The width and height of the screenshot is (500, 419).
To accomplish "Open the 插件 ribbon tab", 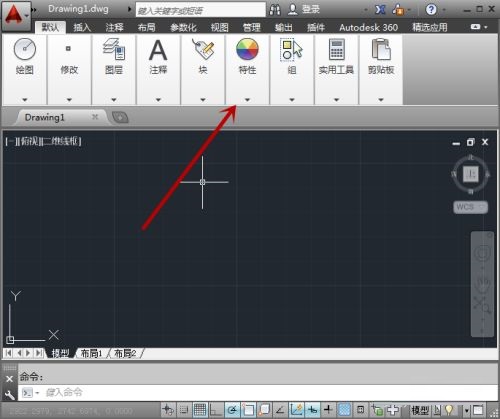I will tap(316, 27).
